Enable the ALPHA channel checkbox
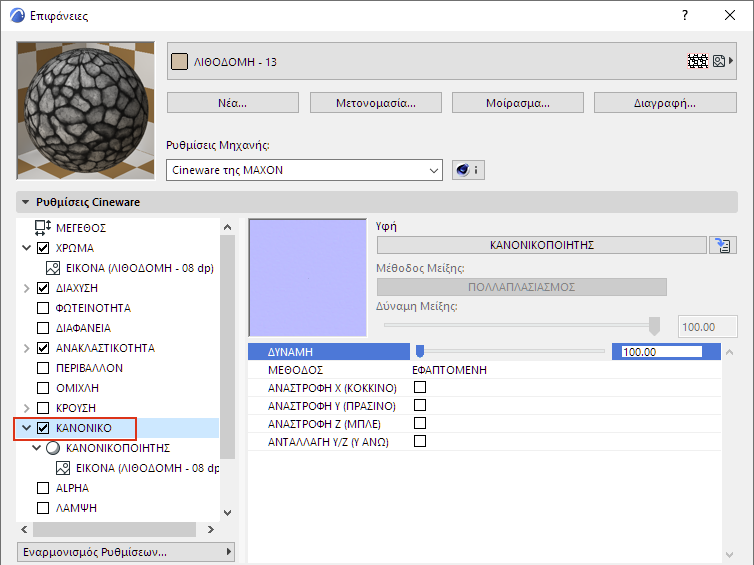The image size is (754, 565). pyautogui.click(x=43, y=488)
